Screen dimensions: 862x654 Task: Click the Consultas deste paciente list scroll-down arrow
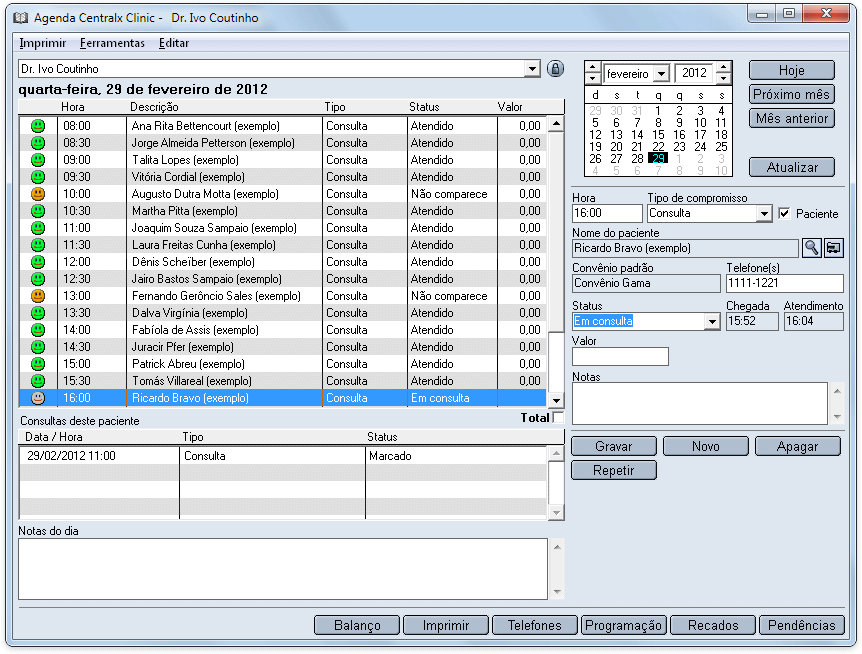click(x=556, y=512)
